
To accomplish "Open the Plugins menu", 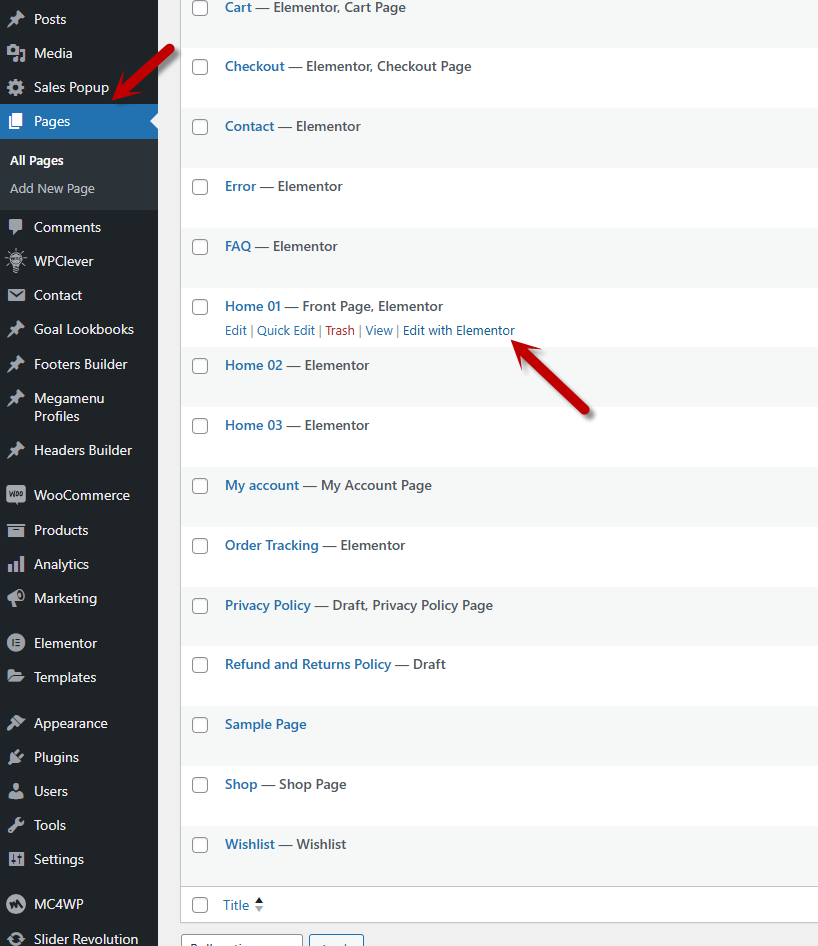I will tap(56, 757).
